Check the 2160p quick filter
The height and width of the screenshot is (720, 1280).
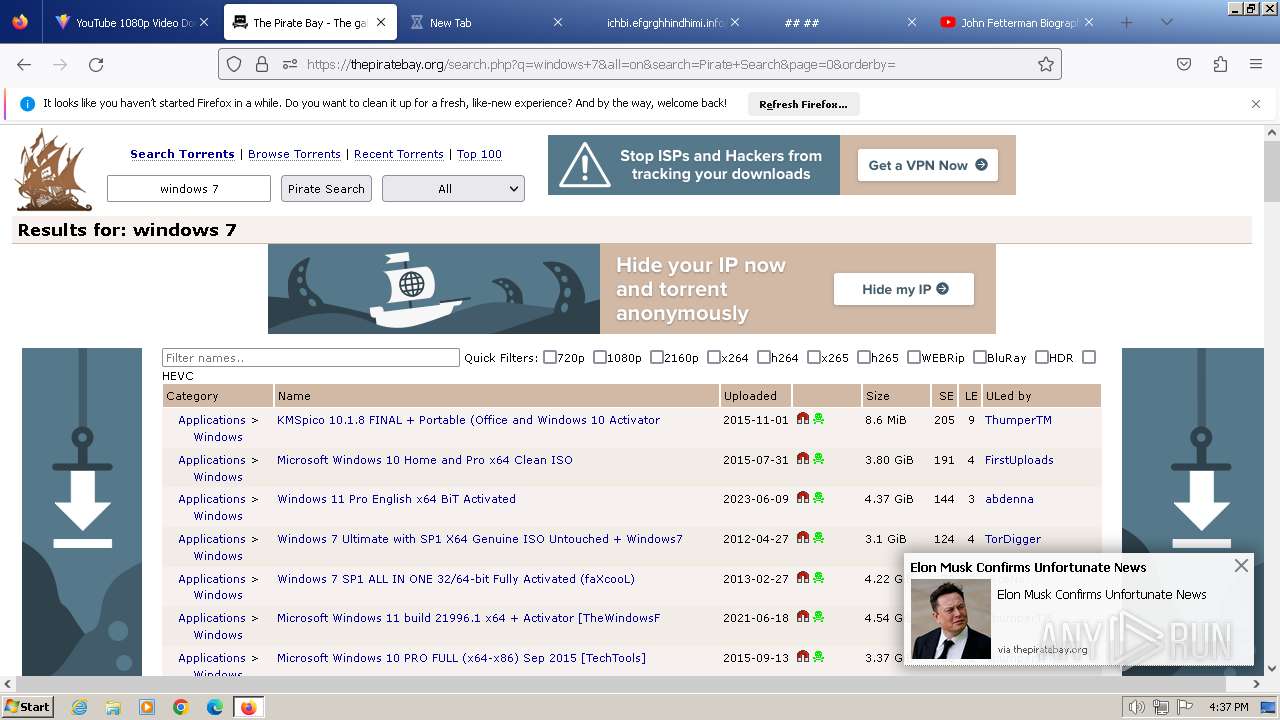click(x=657, y=357)
